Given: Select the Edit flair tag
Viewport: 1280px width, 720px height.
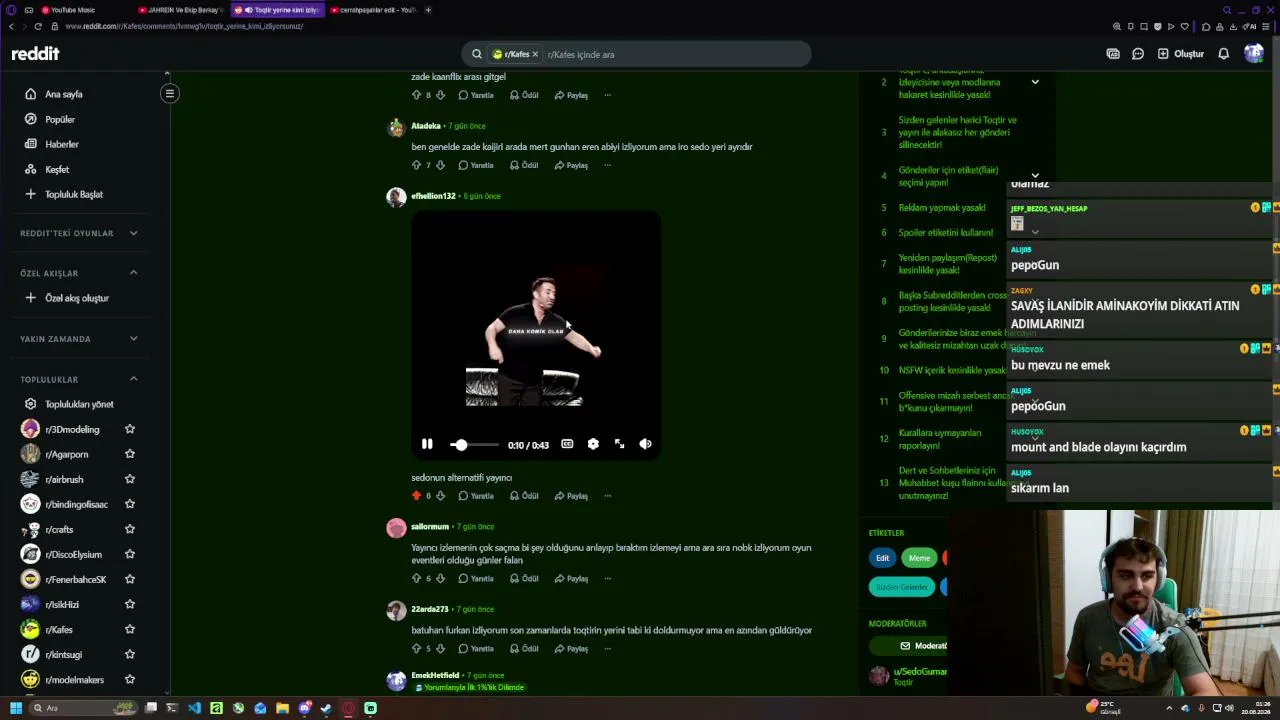Looking at the screenshot, I should point(882,558).
